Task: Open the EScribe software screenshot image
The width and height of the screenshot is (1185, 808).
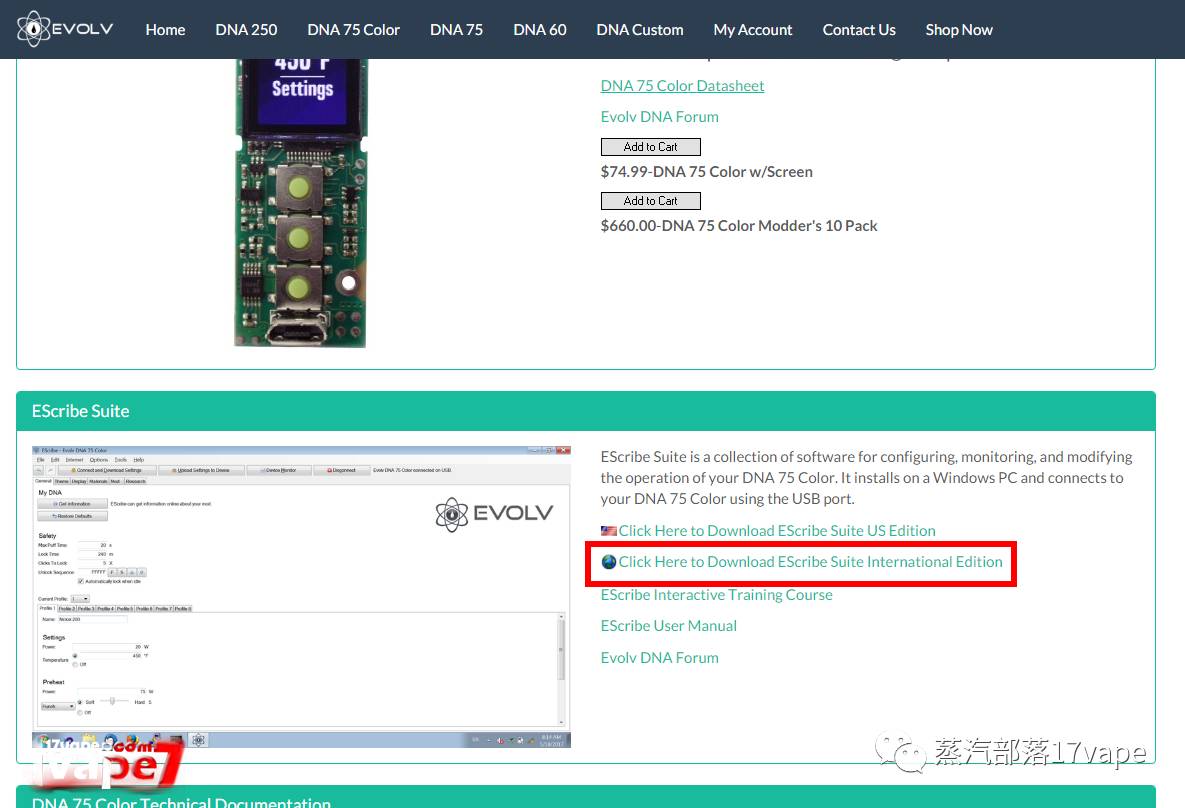Action: pos(301,596)
